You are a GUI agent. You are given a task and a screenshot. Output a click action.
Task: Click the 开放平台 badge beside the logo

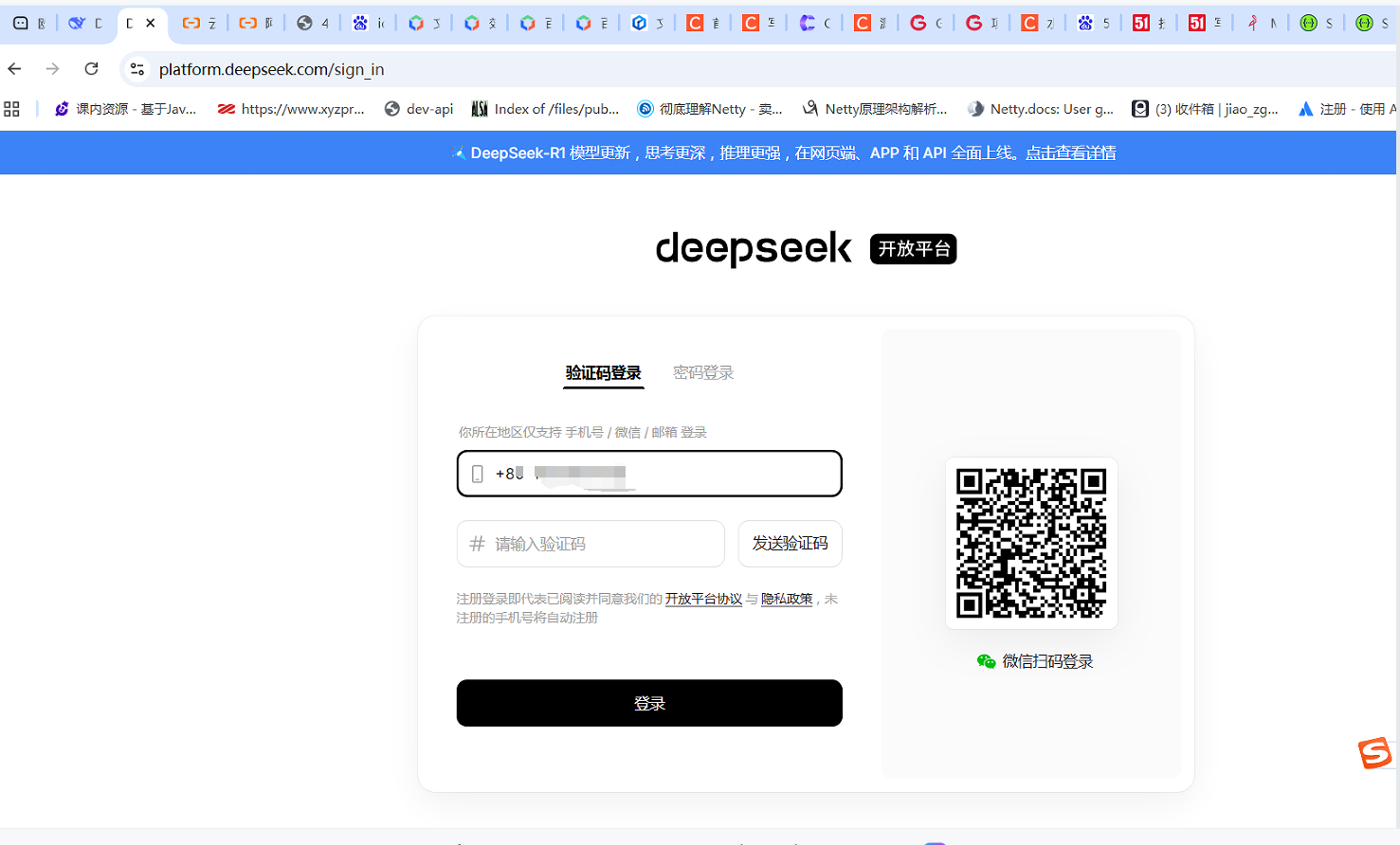[x=914, y=249]
